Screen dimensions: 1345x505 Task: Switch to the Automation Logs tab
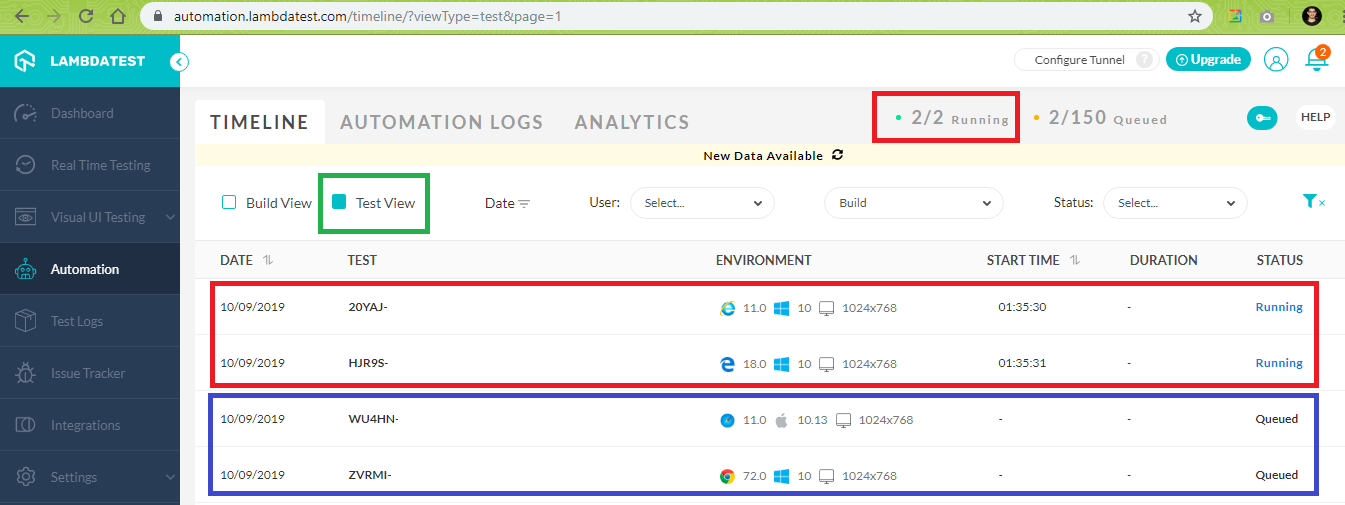[x=441, y=122]
